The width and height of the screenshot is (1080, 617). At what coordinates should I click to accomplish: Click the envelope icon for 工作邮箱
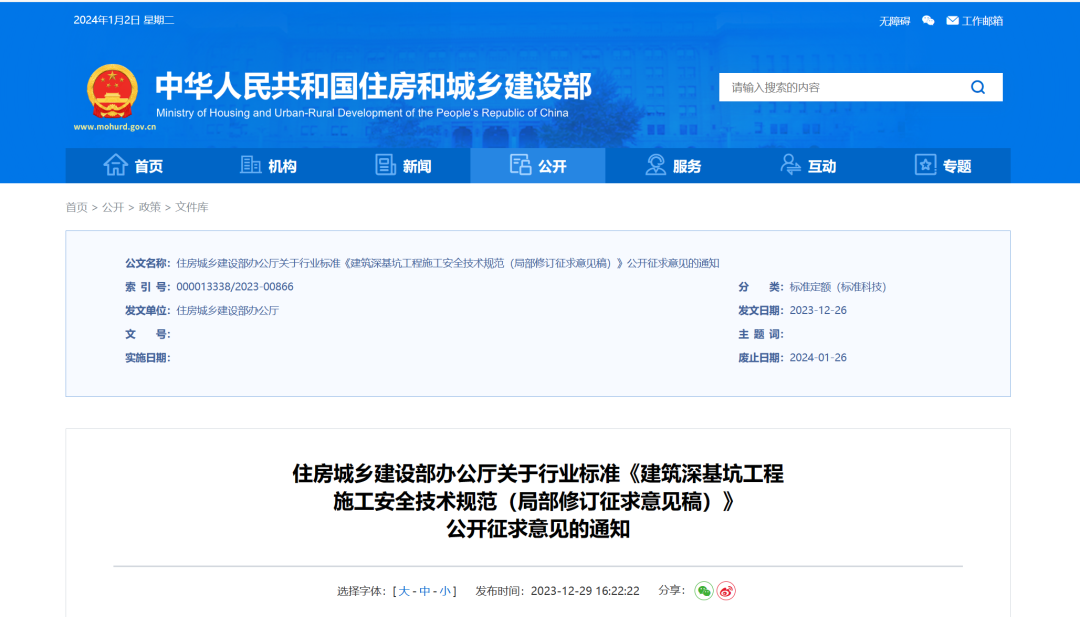coord(952,21)
